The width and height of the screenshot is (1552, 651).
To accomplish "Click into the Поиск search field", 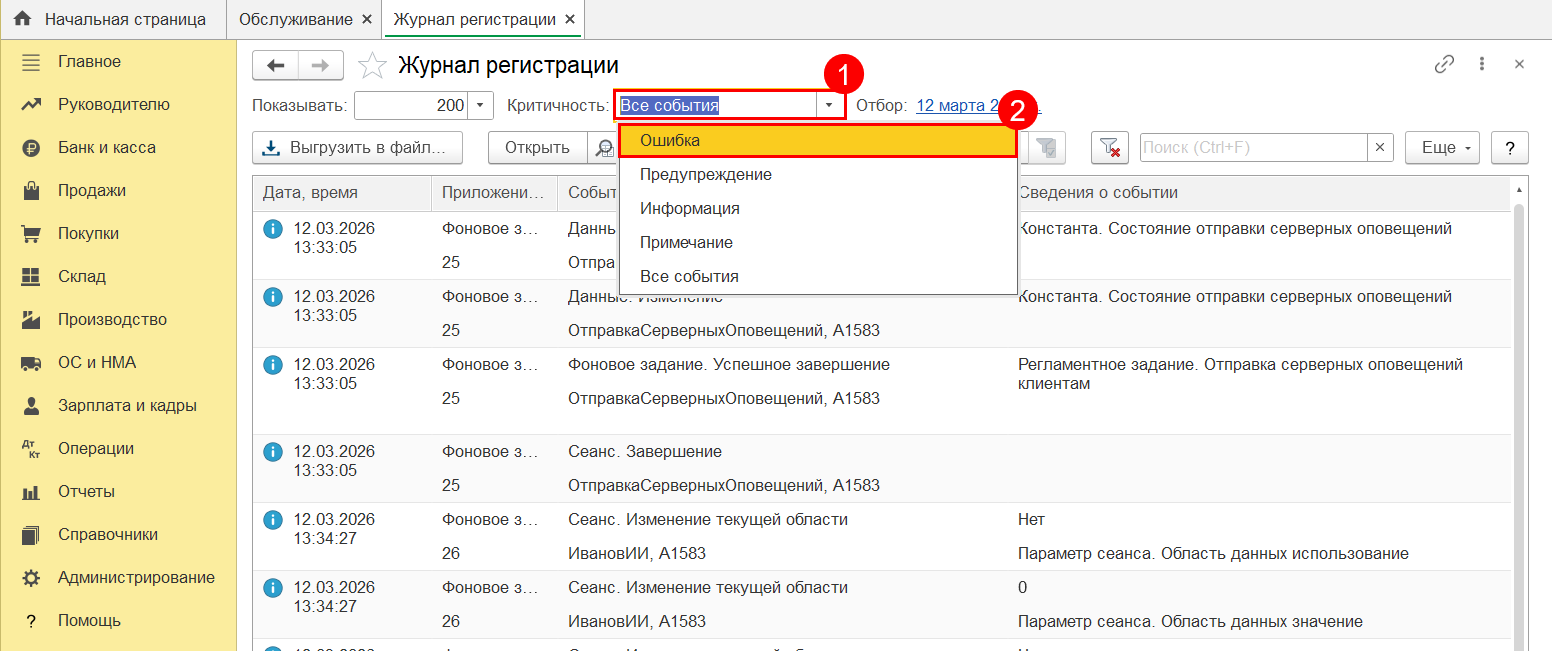I will pyautogui.click(x=1252, y=148).
